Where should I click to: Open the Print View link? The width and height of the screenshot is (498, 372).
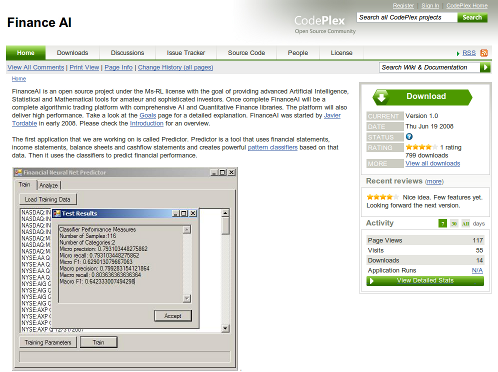pos(84,67)
